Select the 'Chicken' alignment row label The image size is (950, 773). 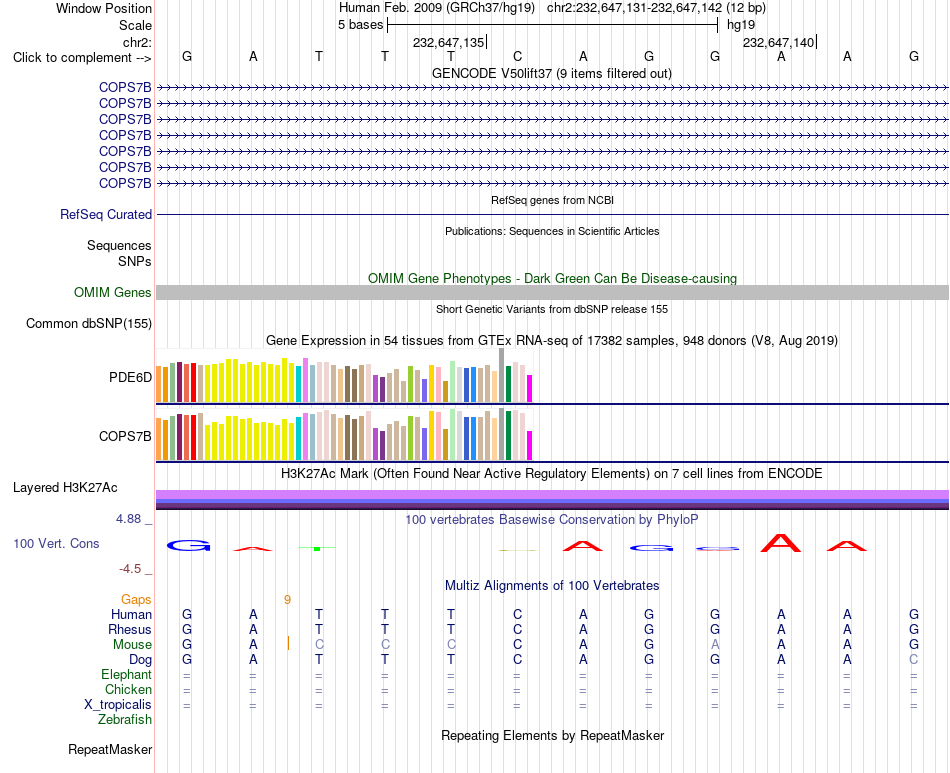point(128,689)
